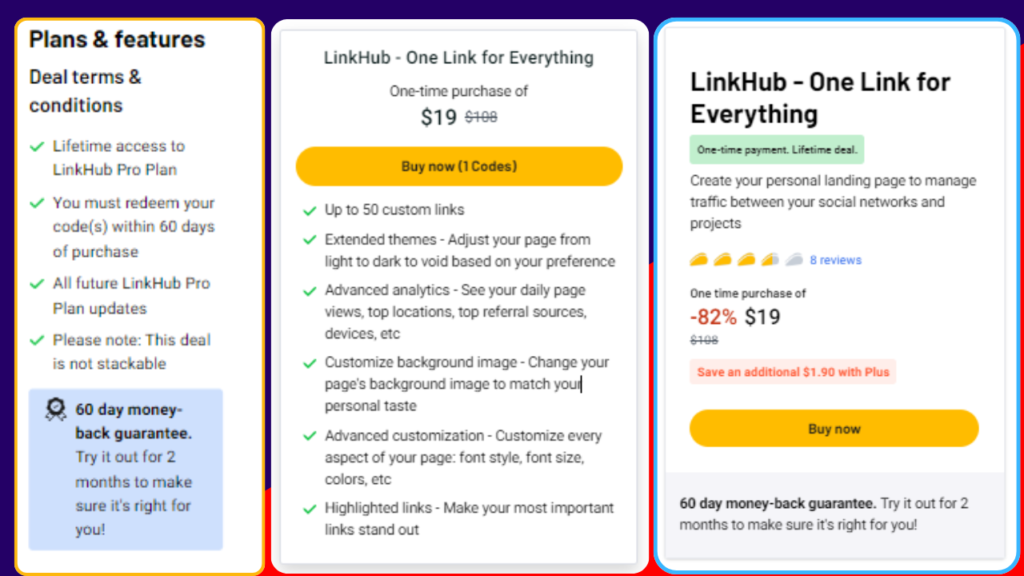Click the first taco rating icon

pyautogui.click(x=699, y=260)
